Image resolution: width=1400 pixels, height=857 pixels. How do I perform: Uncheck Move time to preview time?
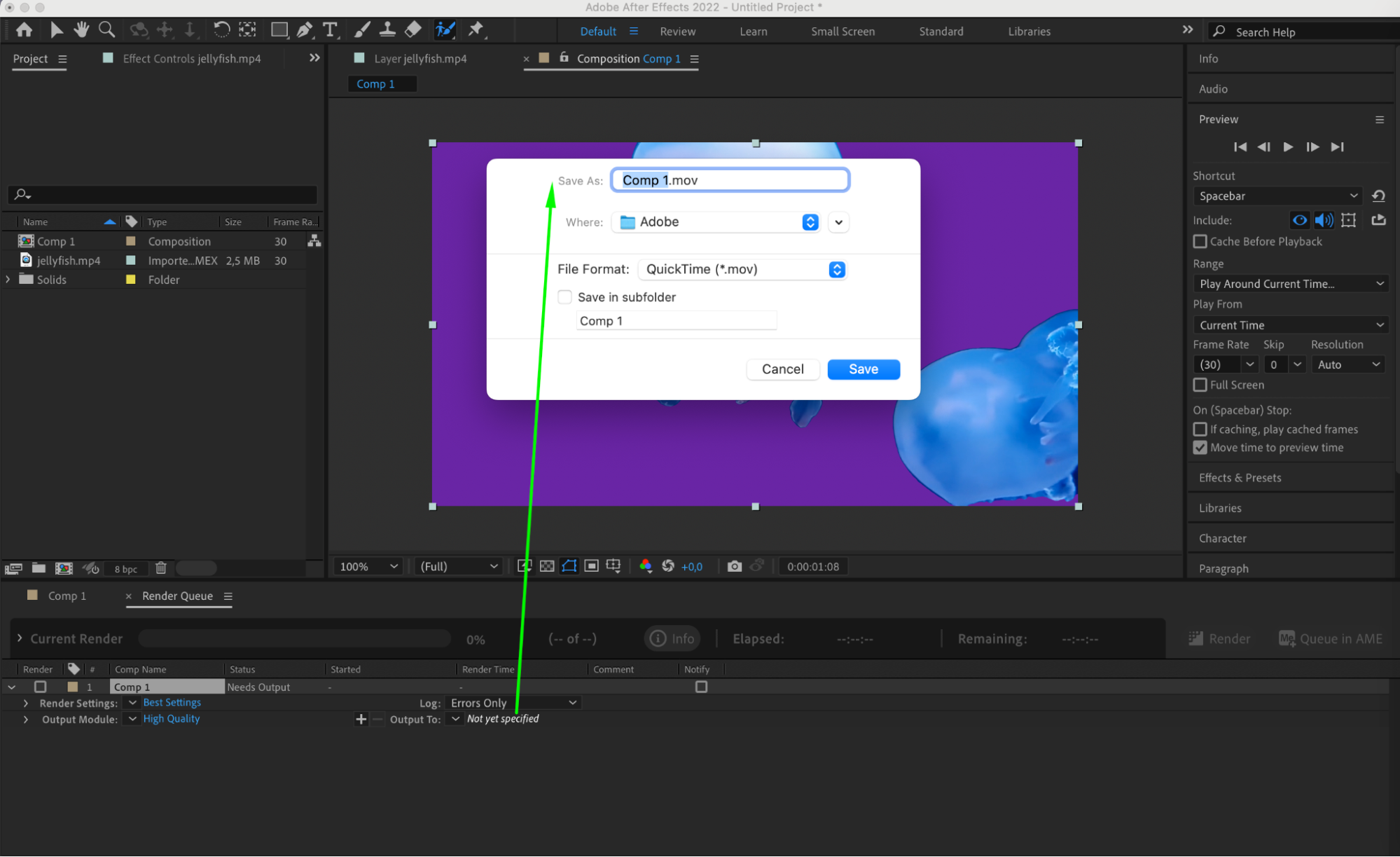[x=1200, y=448]
